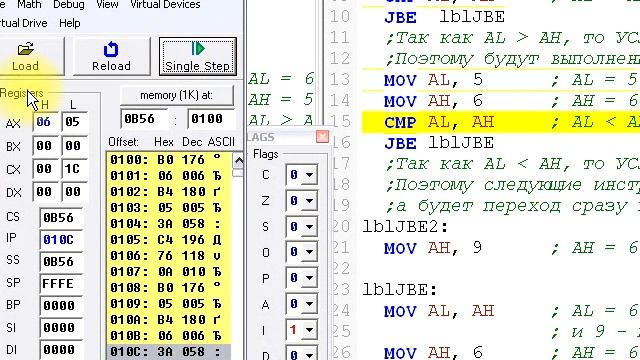Click the BX high byte field
Screen dimensions: 640x360
tap(45, 146)
